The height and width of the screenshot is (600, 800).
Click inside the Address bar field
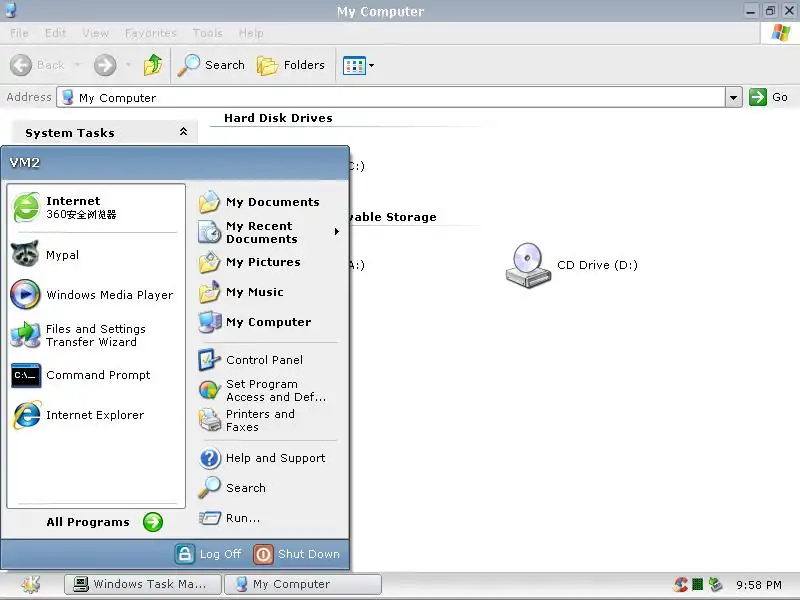[x=391, y=97]
